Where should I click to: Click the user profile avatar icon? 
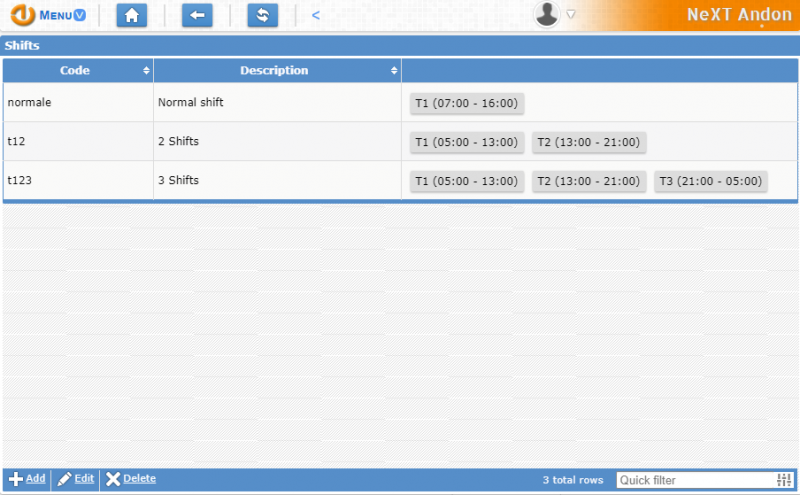[x=546, y=14]
